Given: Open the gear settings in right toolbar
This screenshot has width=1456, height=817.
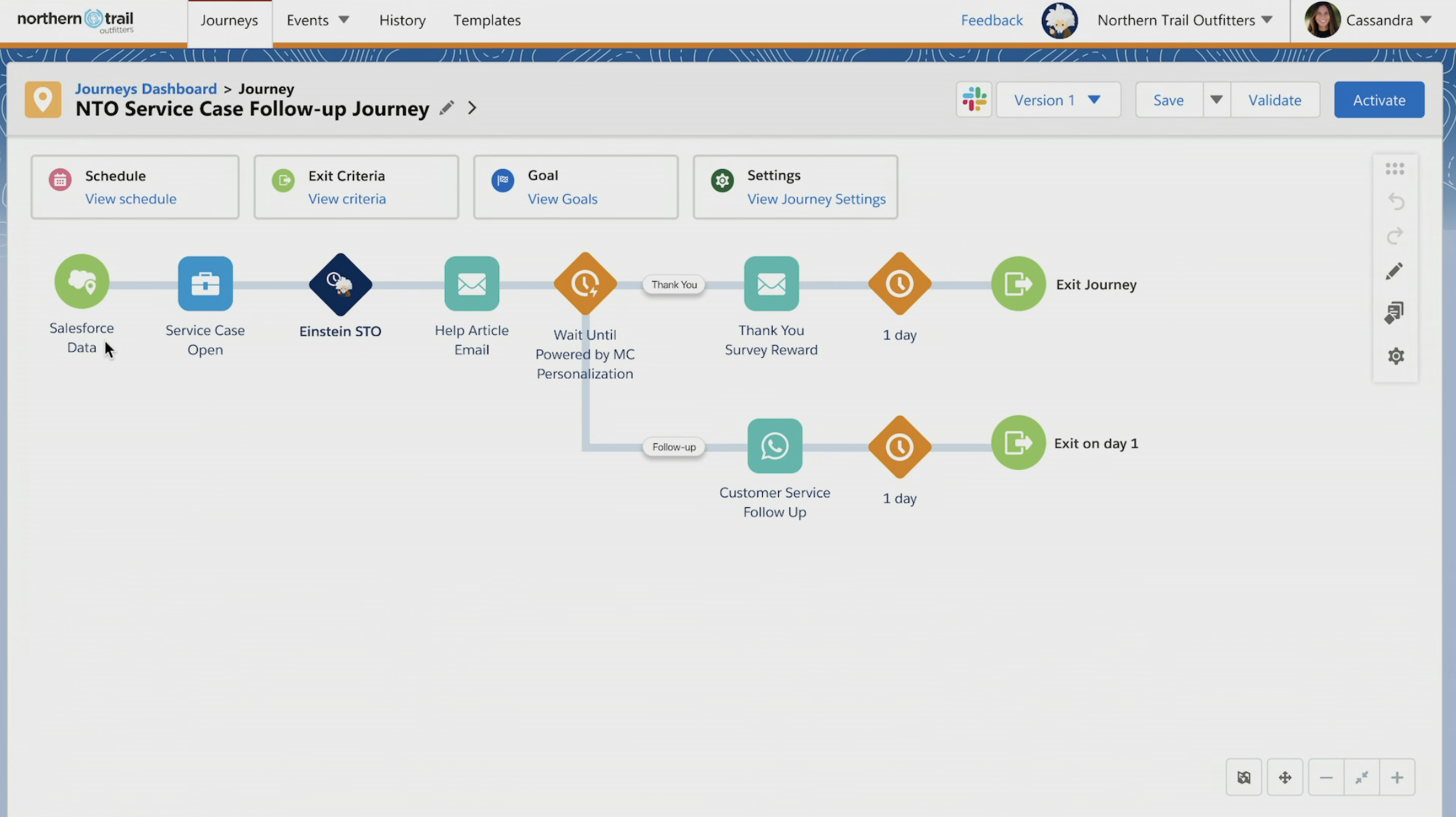Looking at the screenshot, I should coord(1395,356).
